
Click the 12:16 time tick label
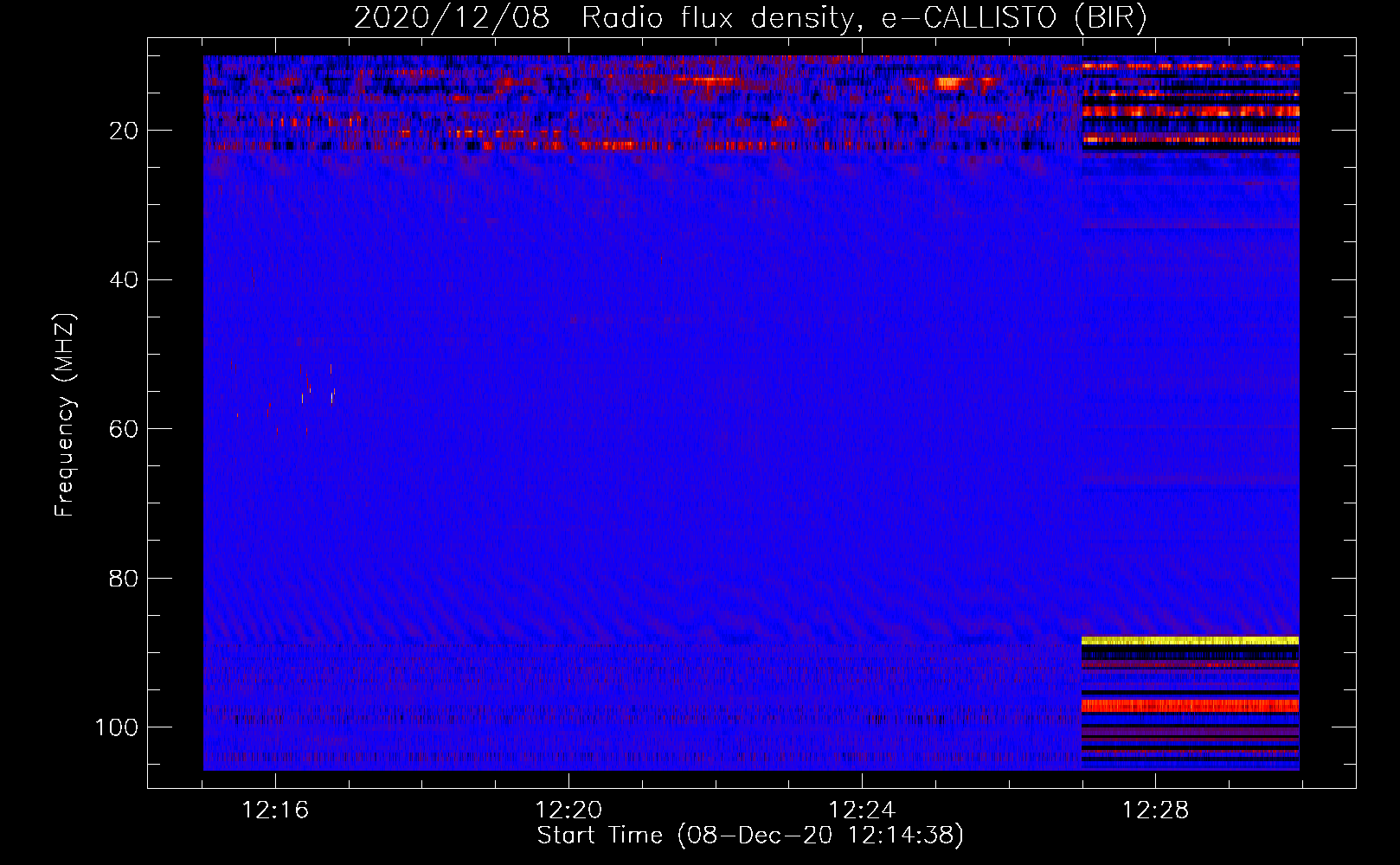click(x=275, y=811)
